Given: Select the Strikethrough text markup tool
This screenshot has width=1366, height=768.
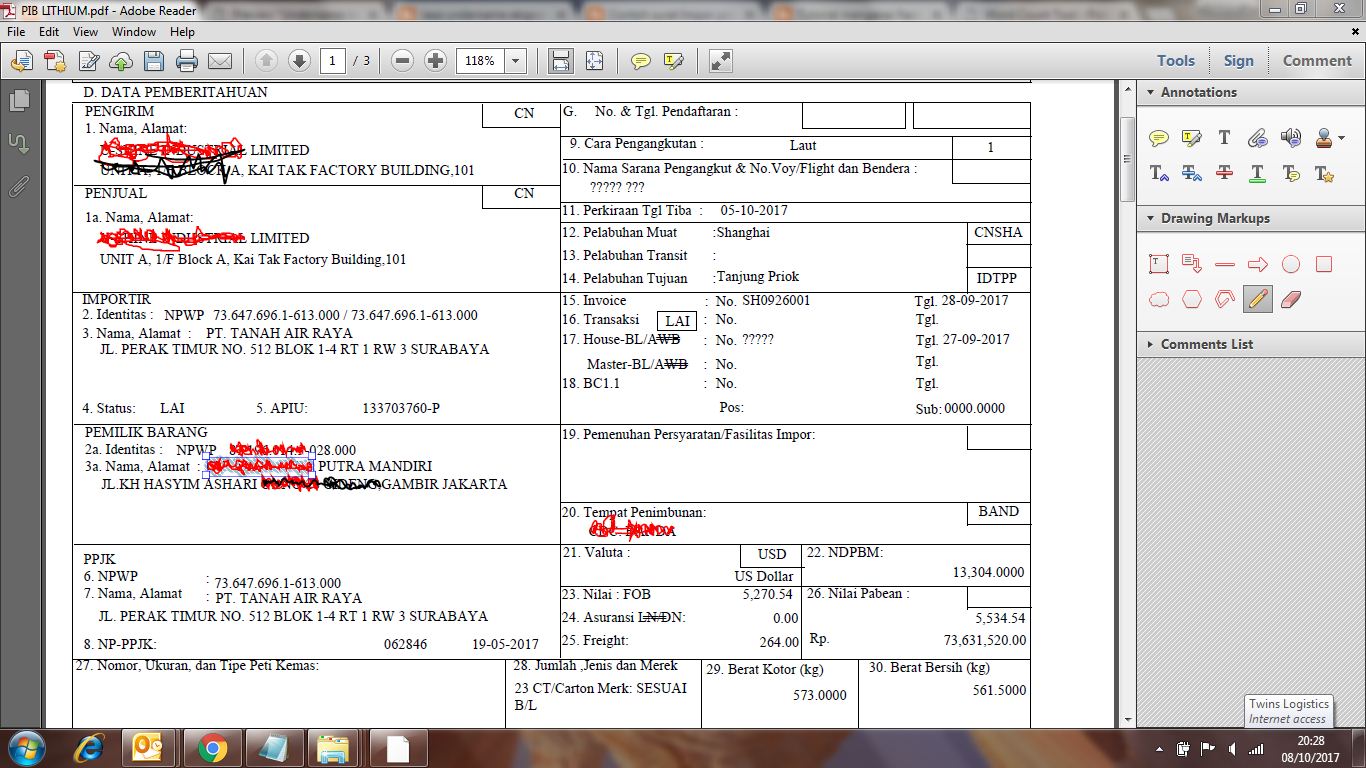Looking at the screenshot, I should click(x=1224, y=174).
